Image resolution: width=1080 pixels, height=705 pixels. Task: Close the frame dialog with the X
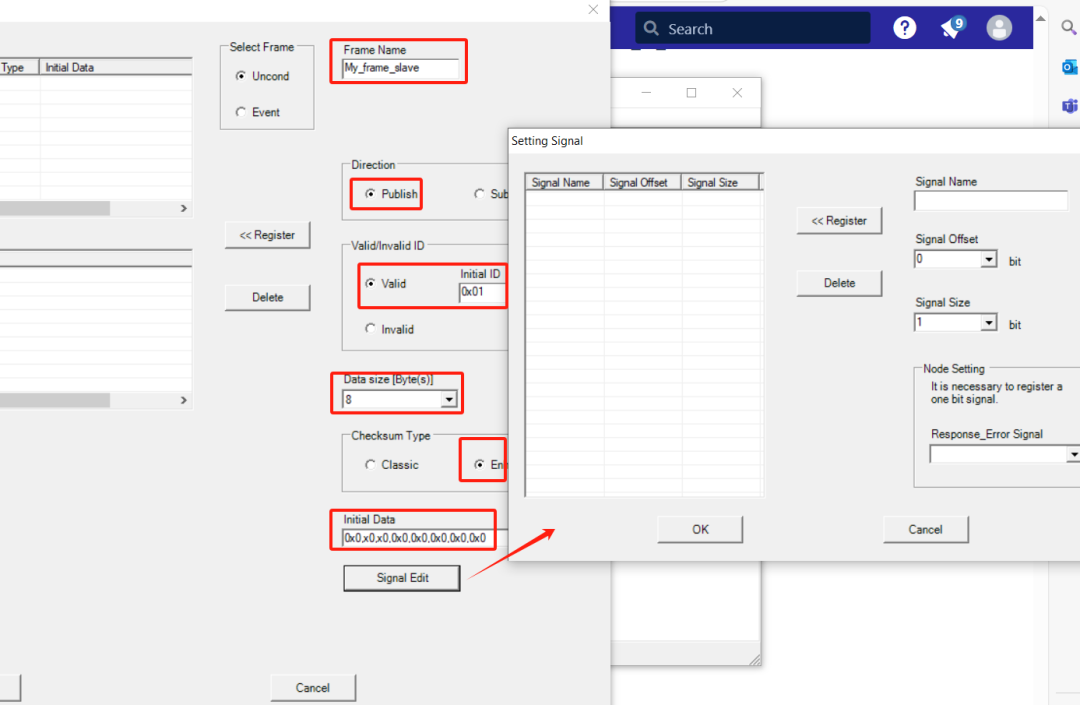pos(593,10)
